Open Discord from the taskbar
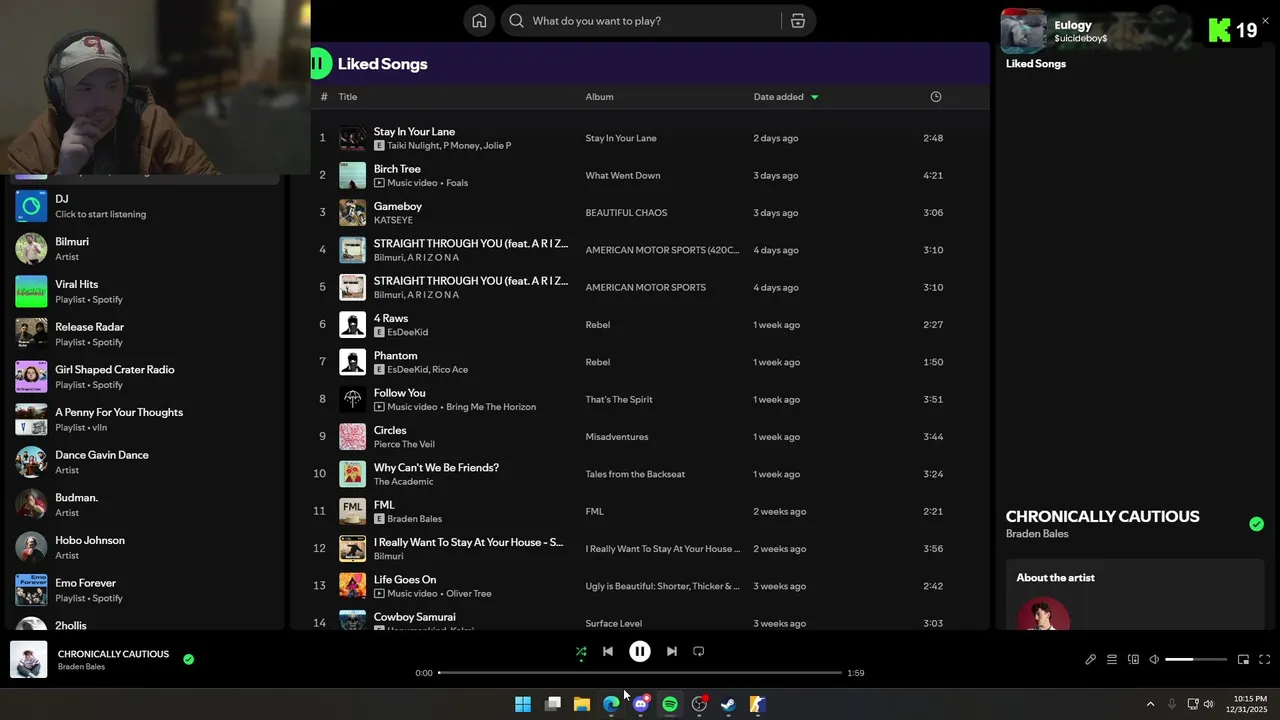The height and width of the screenshot is (720, 1280). [640, 704]
